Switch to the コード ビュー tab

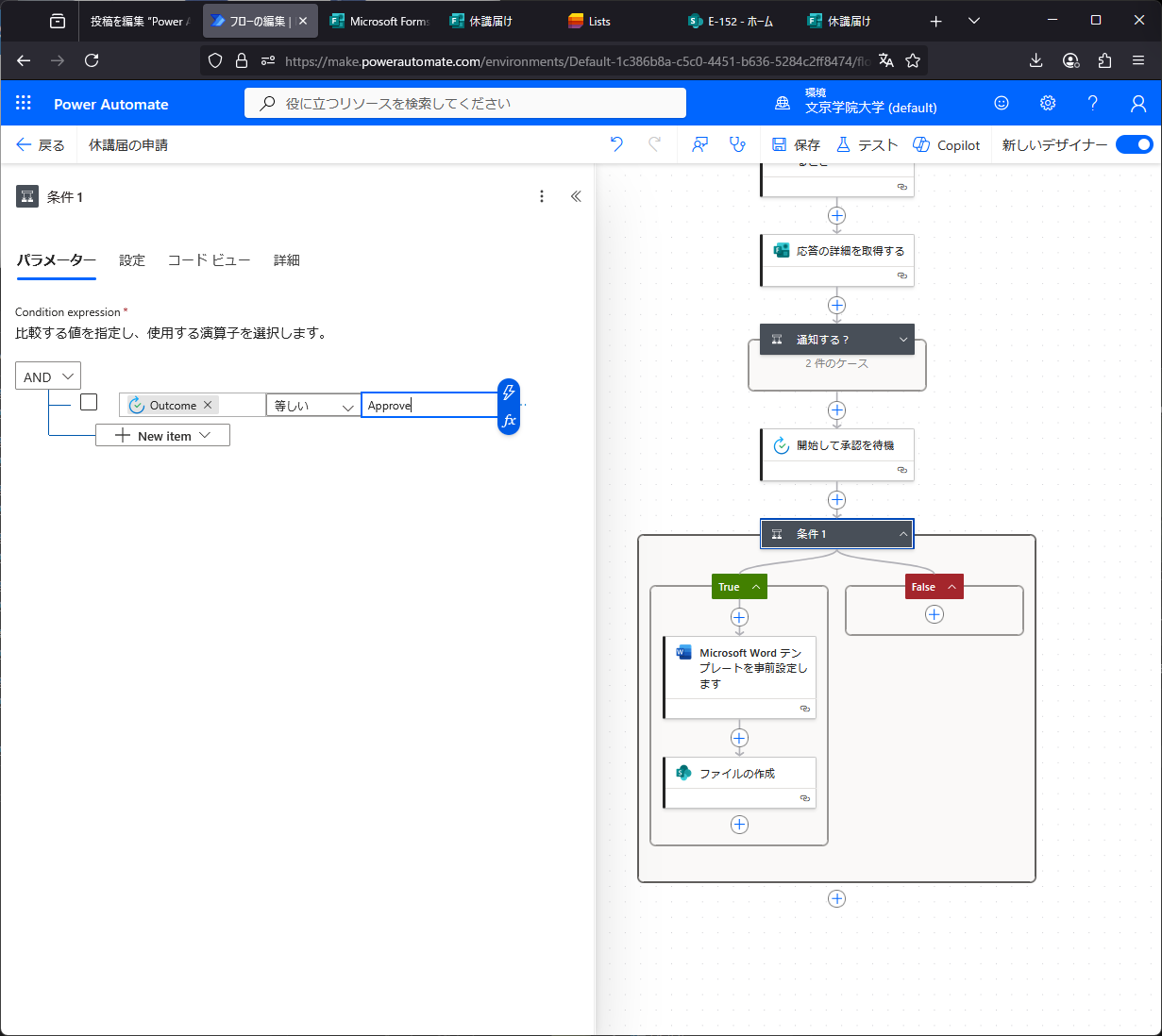point(209,260)
